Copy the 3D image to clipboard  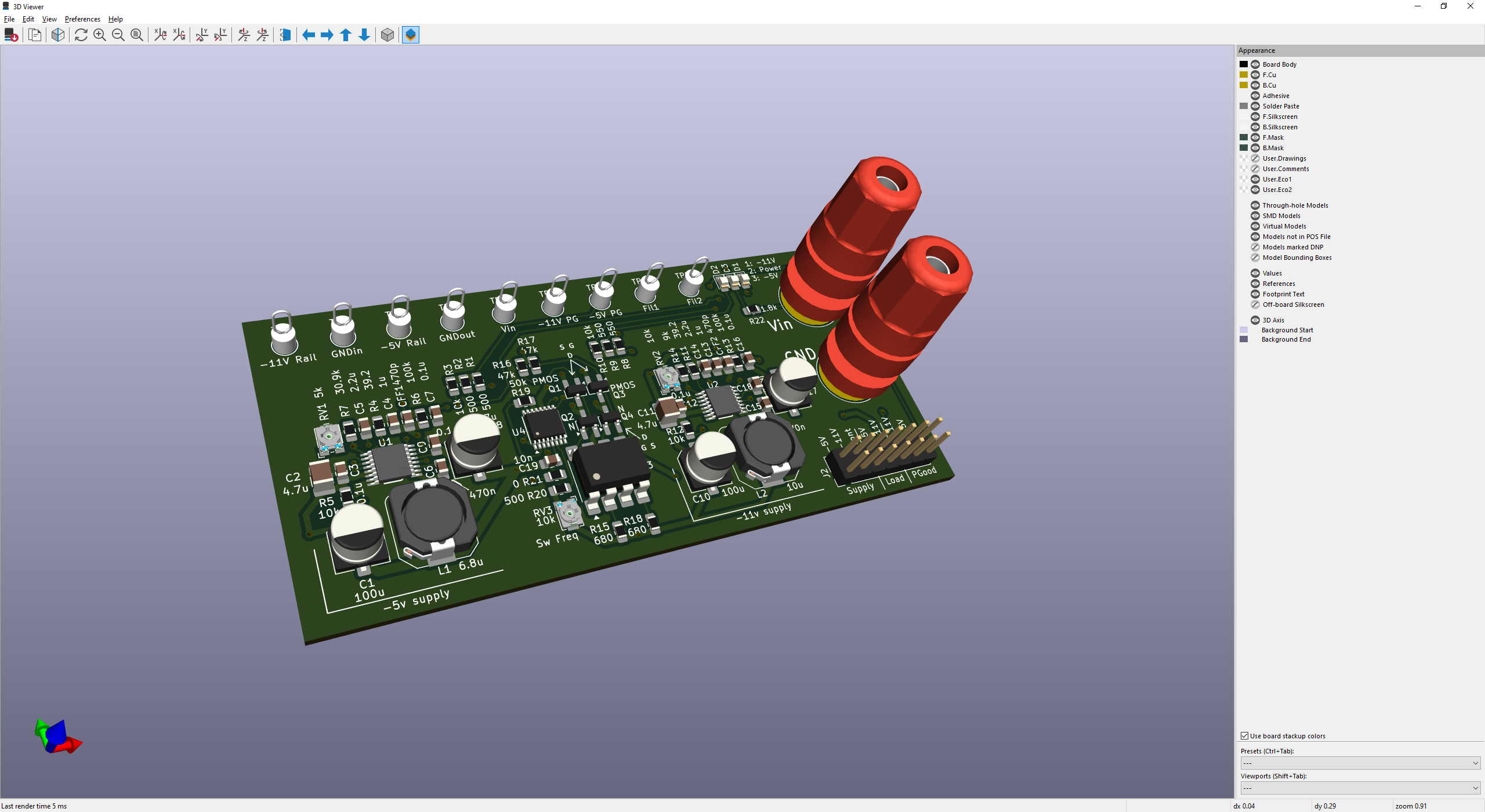35,35
